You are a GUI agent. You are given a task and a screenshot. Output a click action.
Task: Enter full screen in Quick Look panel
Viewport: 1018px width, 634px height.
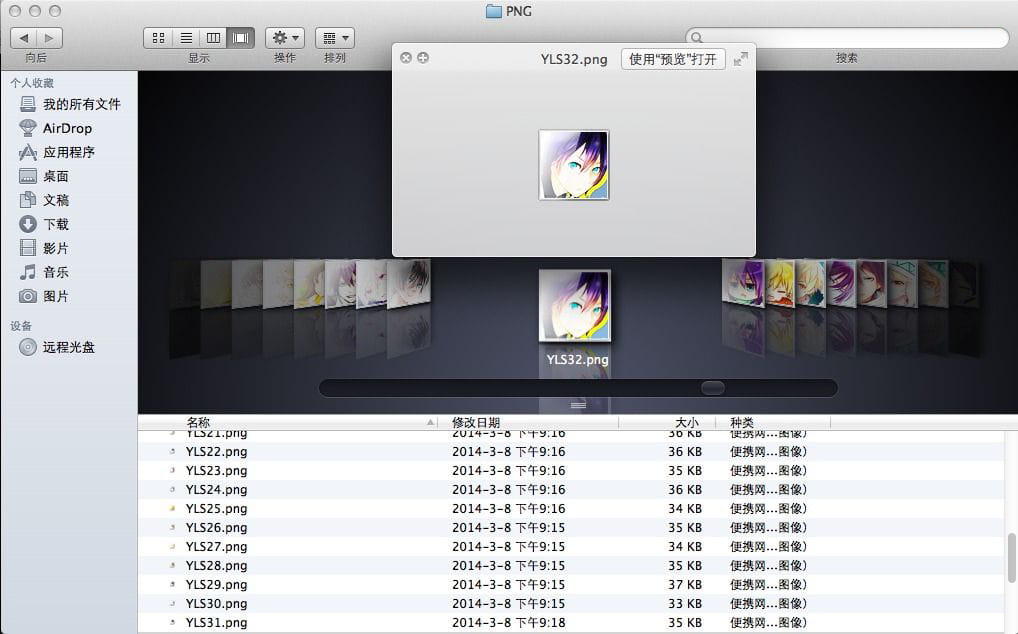741,59
